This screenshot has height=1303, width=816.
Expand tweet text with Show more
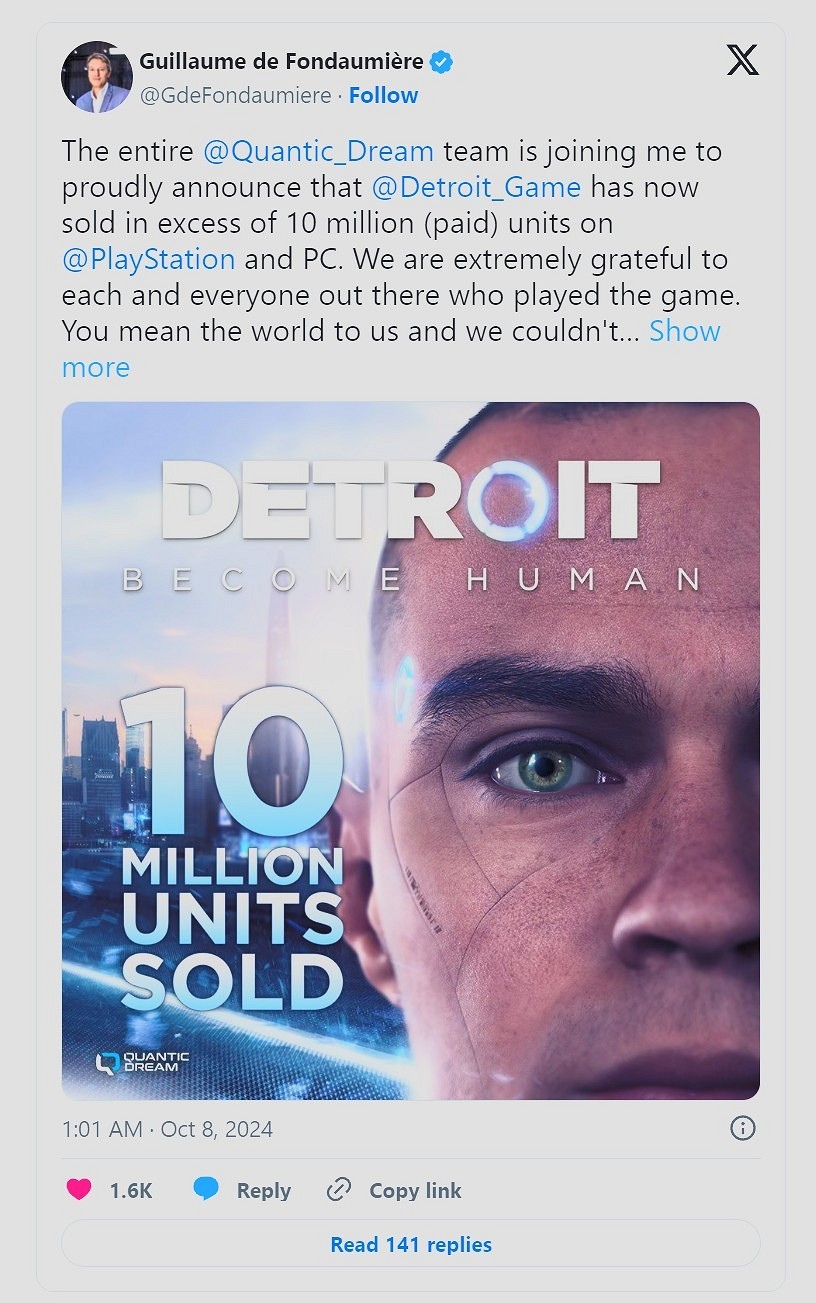(x=684, y=332)
